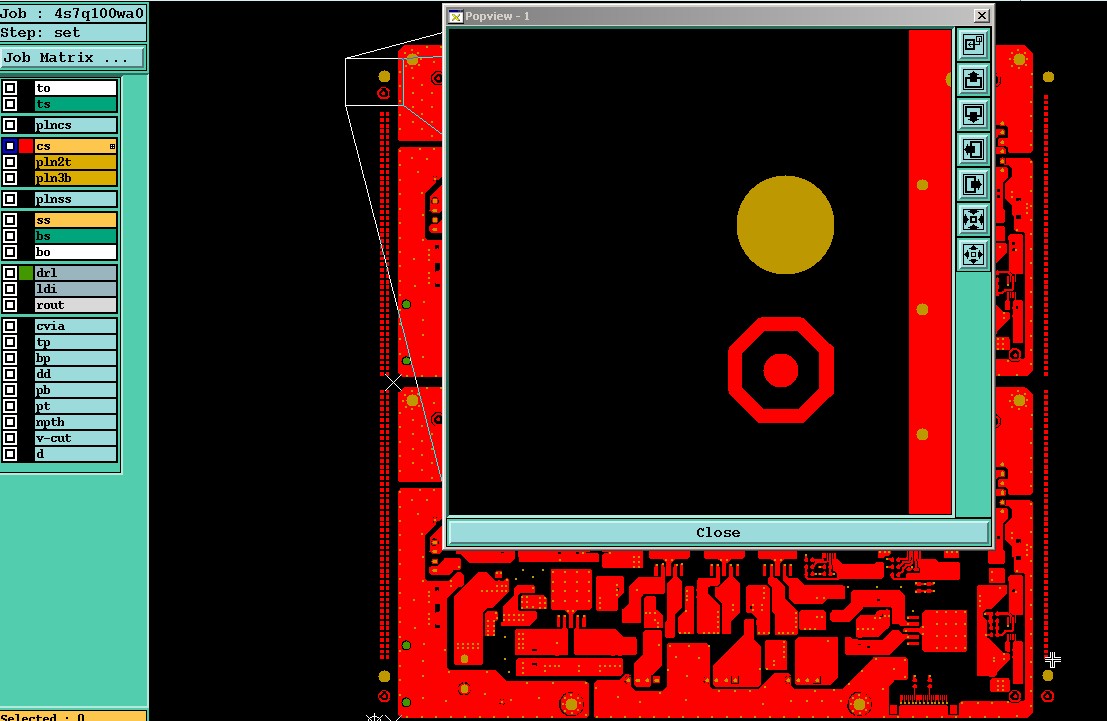Screen dimensions: 1107x721
Task: Toggle the 'bs' layer checkbox
Action: [x=10, y=236]
